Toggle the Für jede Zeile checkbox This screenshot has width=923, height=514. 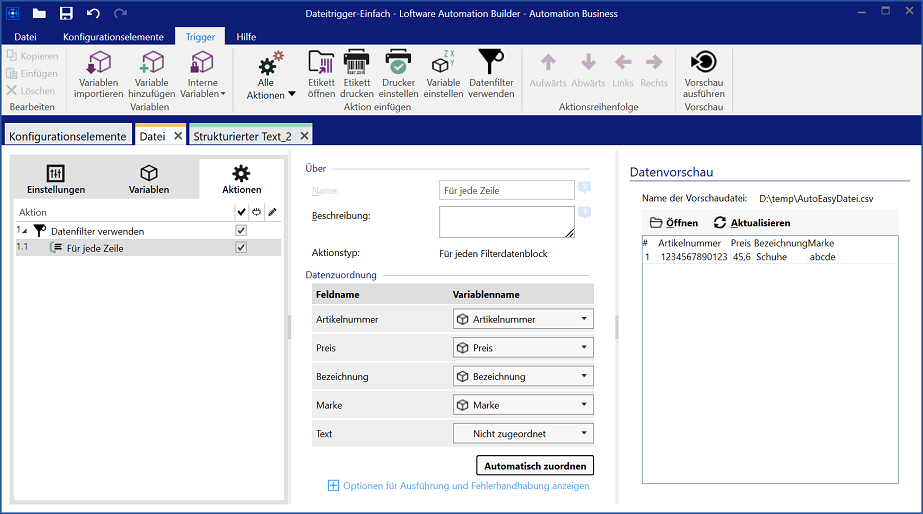(240, 248)
